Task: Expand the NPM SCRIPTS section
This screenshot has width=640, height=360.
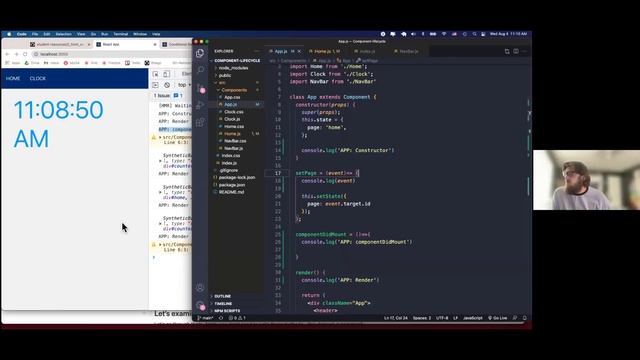Action: point(227,311)
